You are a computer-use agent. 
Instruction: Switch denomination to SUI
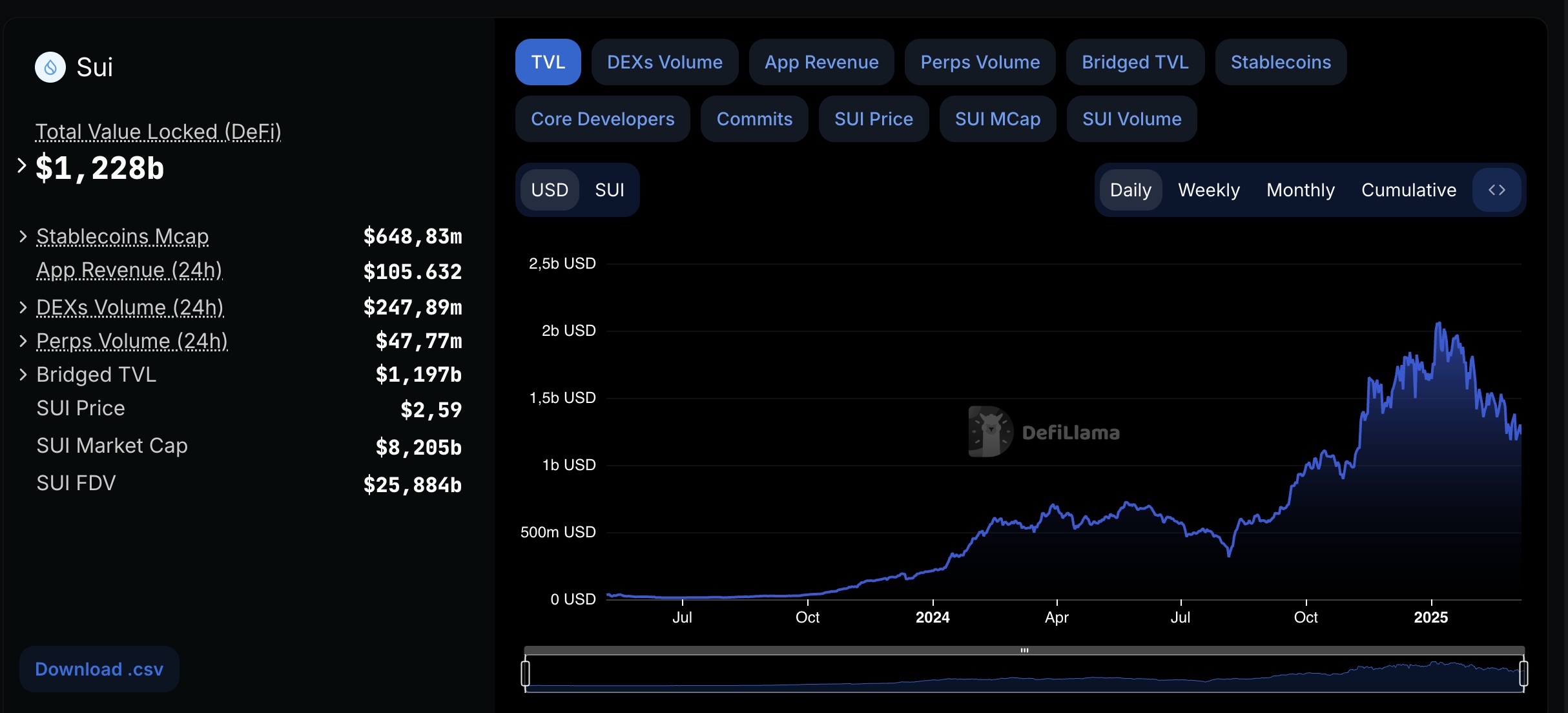pyautogui.click(x=610, y=190)
